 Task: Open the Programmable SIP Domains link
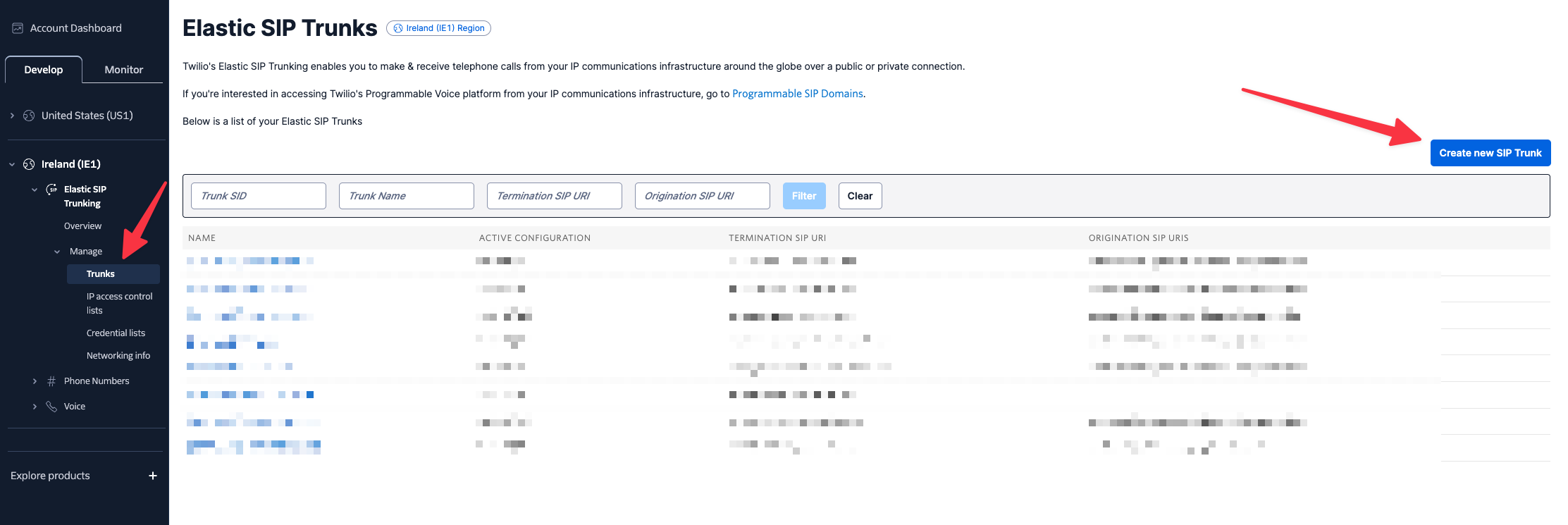point(798,94)
